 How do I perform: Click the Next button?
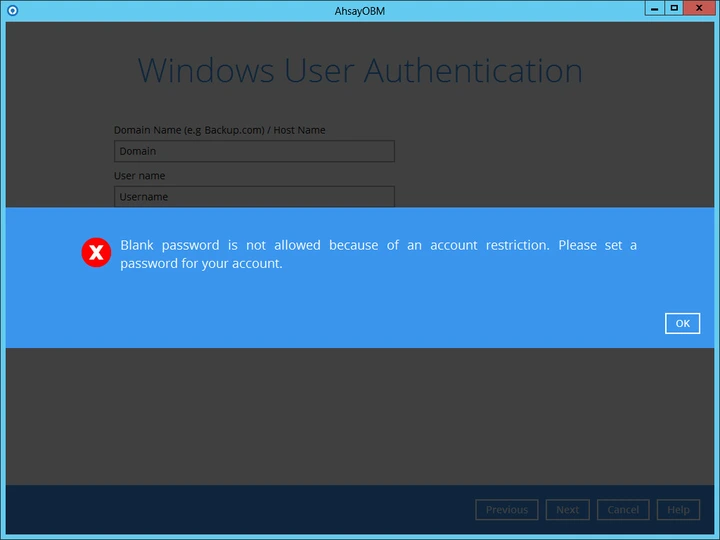(567, 510)
